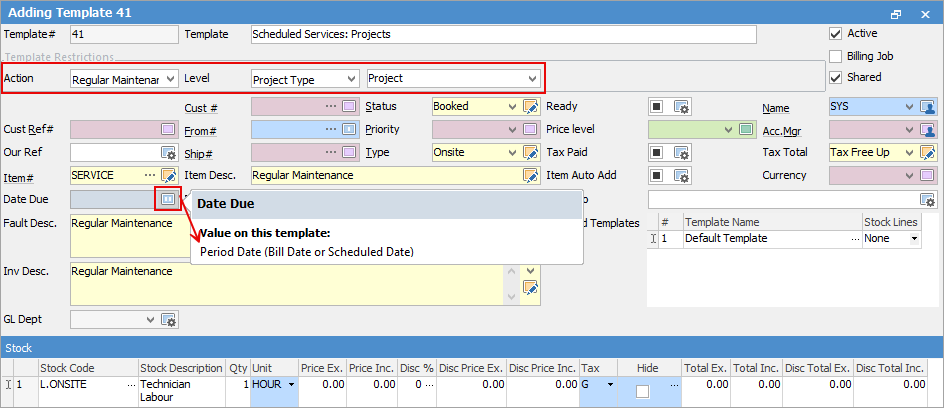The height and width of the screenshot is (408, 944).
Task: Click the Cust # field options icon
Action: point(349,107)
